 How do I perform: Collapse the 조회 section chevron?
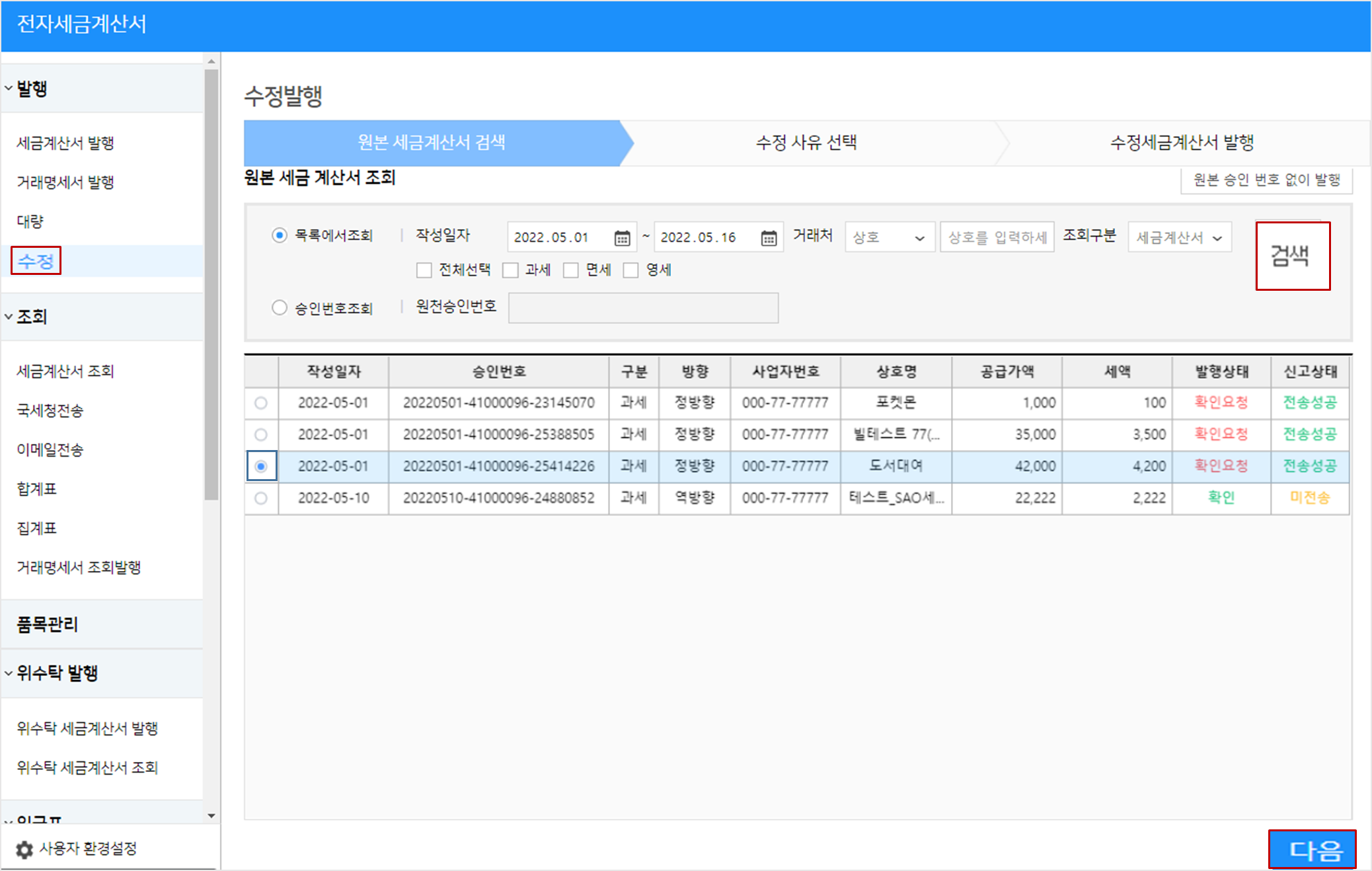(9, 317)
